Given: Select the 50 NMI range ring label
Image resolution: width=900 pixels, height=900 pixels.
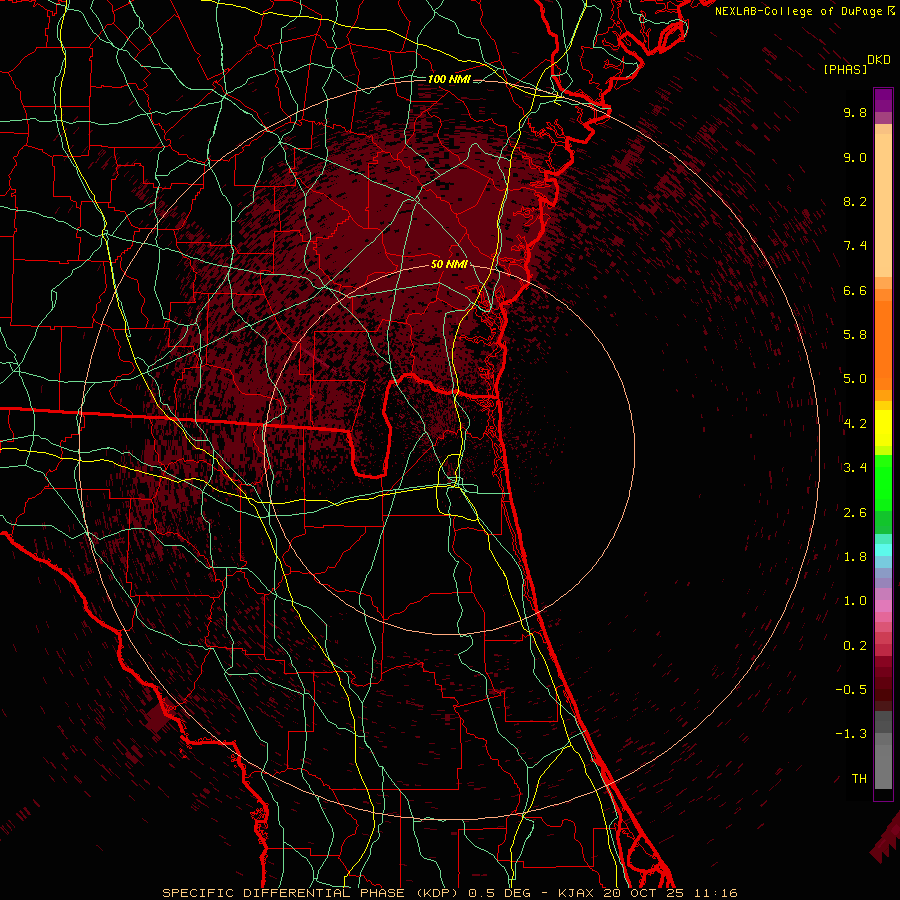Looking at the screenshot, I should point(449,264).
